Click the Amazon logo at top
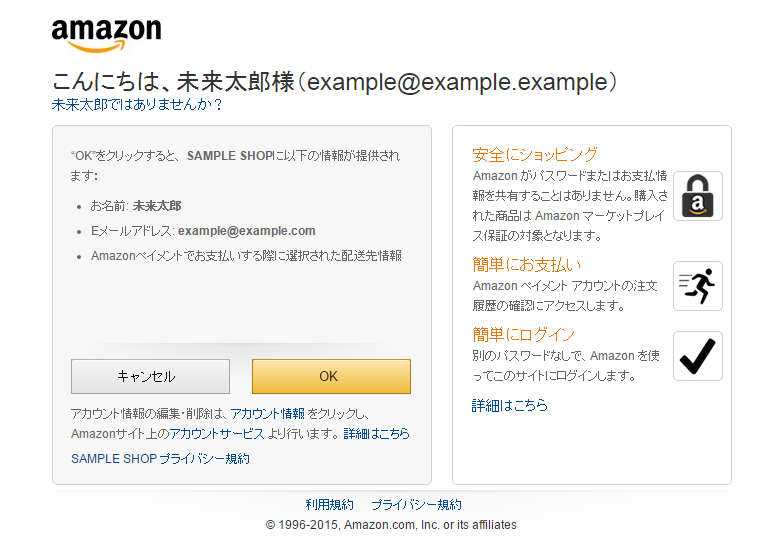 click(x=106, y=35)
